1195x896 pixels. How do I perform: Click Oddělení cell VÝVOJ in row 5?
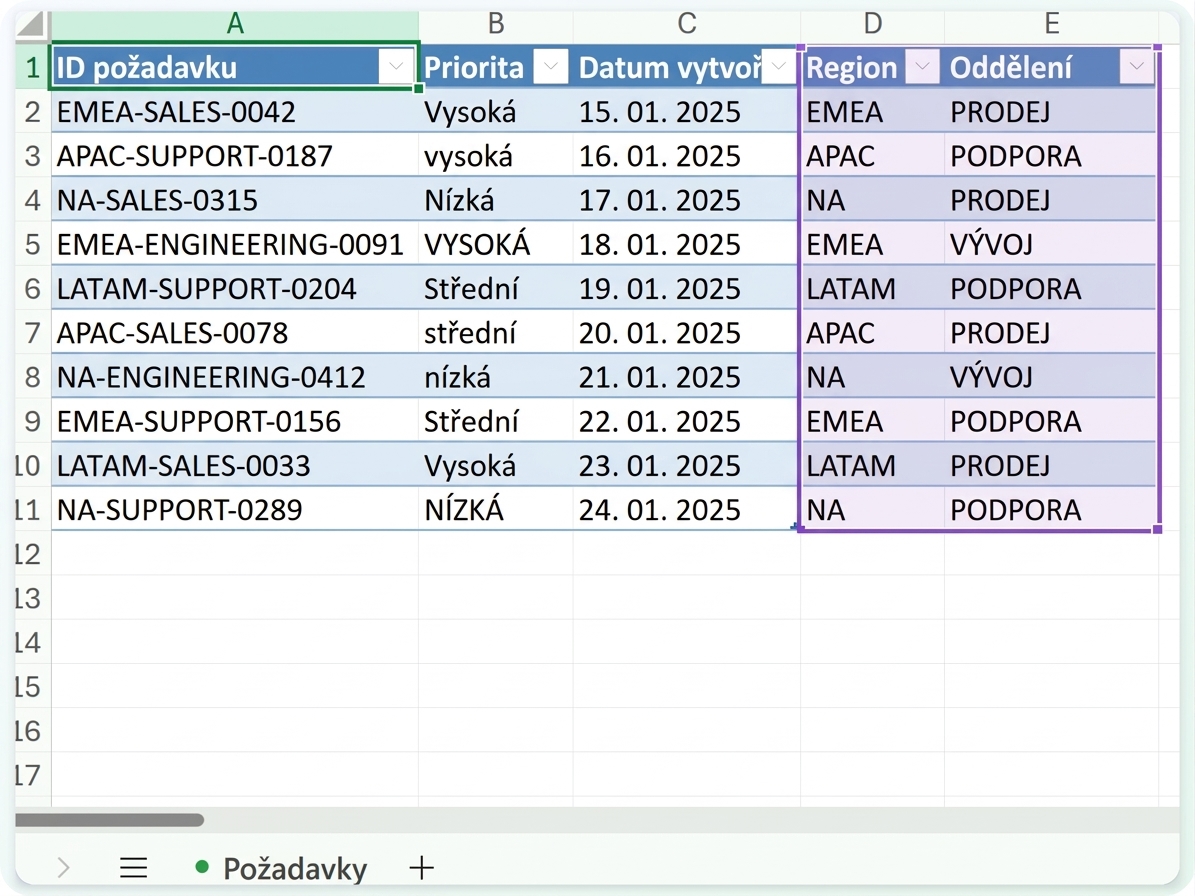1052,244
